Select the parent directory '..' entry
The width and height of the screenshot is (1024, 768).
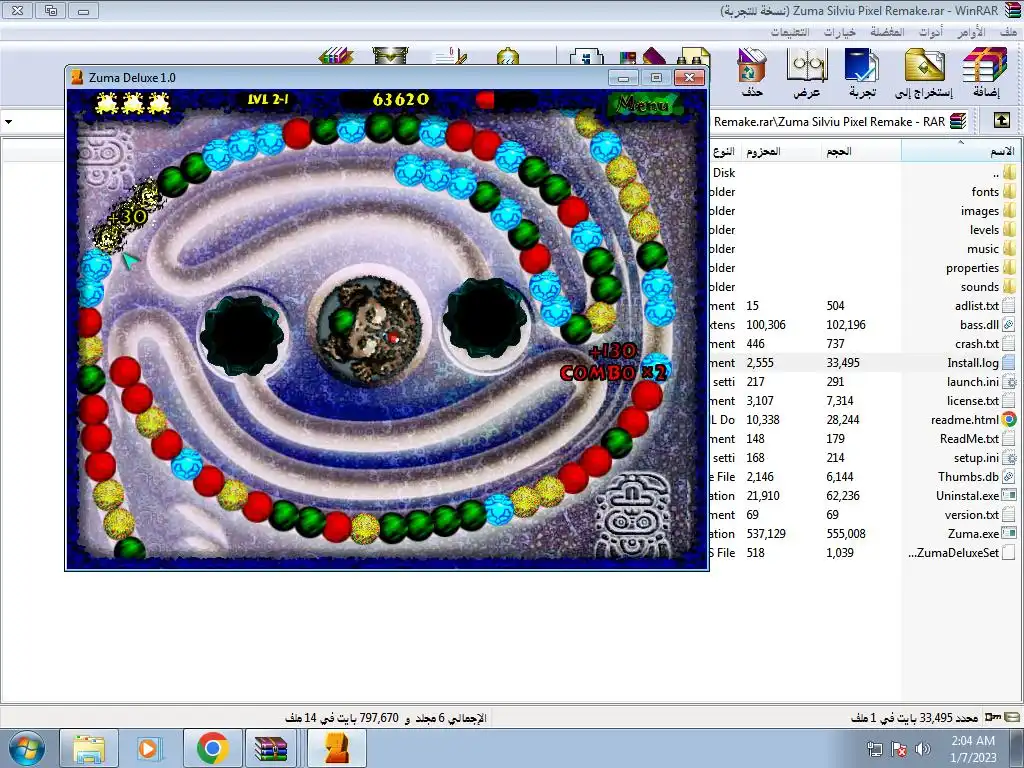tap(1004, 172)
